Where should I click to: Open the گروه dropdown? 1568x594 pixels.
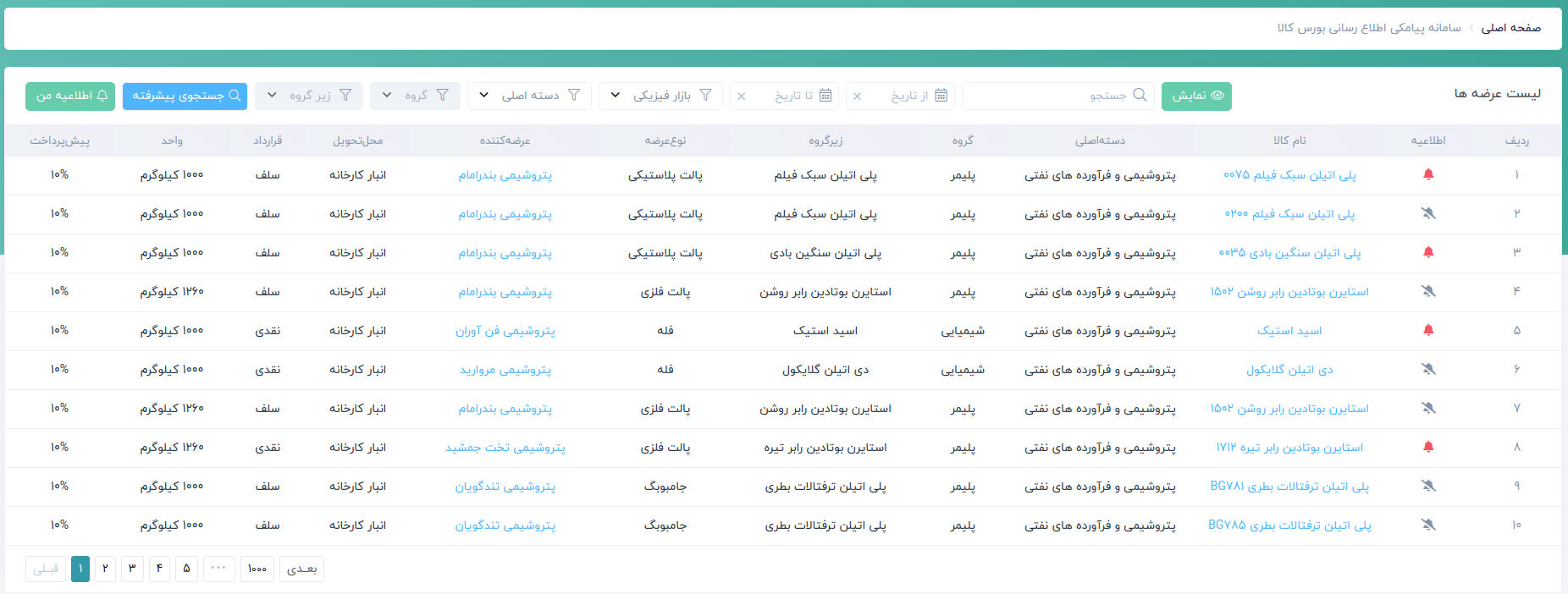click(415, 96)
